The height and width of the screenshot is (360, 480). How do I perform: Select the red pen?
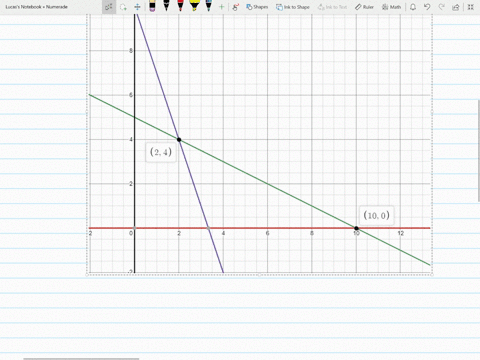(180, 6)
